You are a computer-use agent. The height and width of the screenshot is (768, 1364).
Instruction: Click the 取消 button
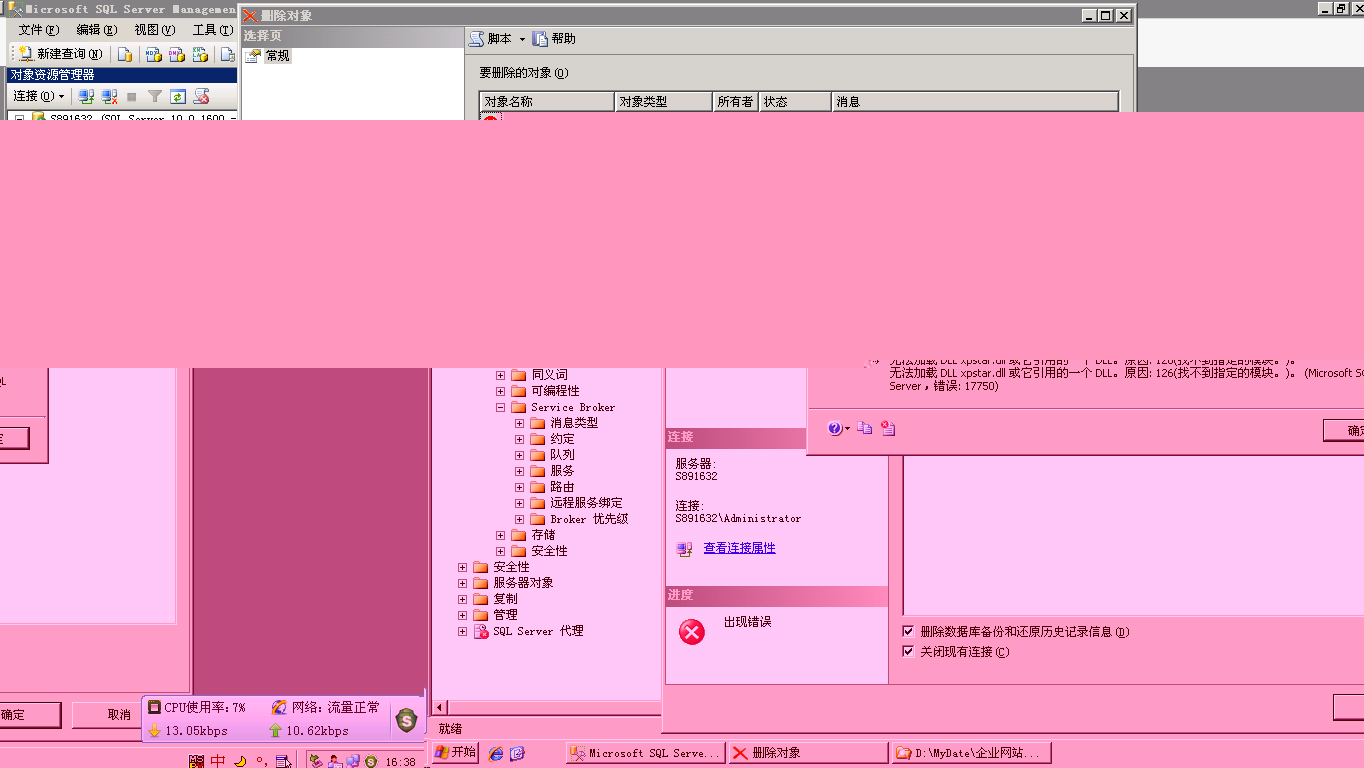point(119,715)
